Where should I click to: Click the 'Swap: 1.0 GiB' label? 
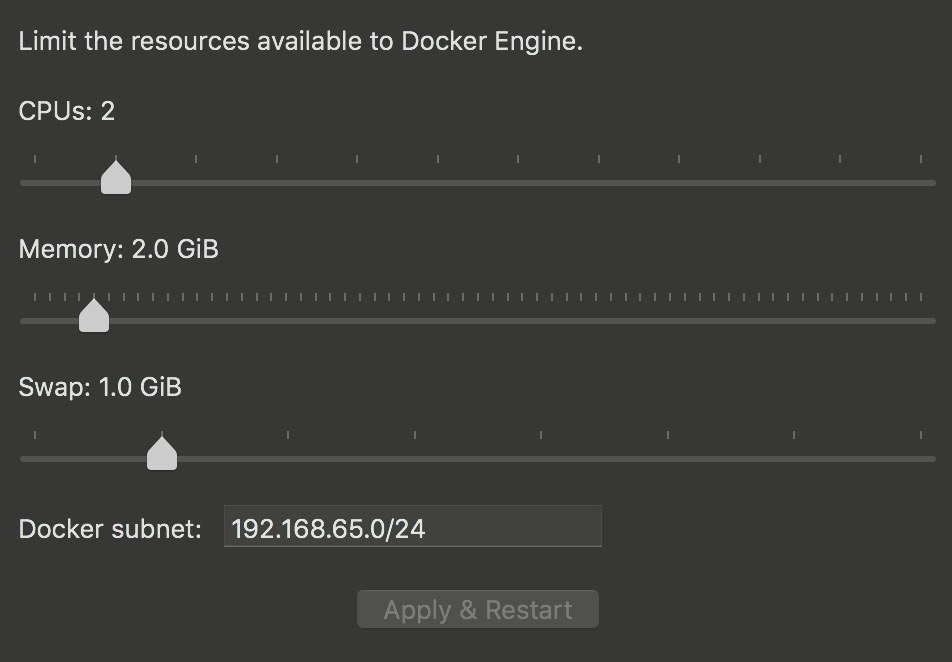pyautogui.click(x=100, y=387)
